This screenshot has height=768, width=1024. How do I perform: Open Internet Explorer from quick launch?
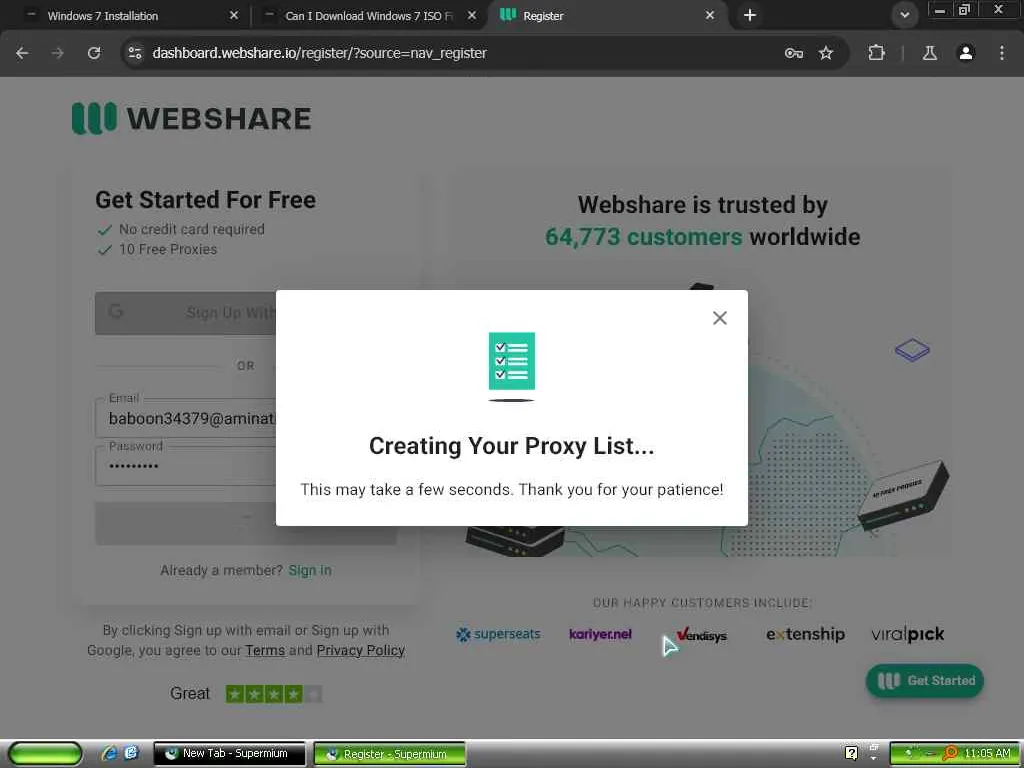pos(109,754)
